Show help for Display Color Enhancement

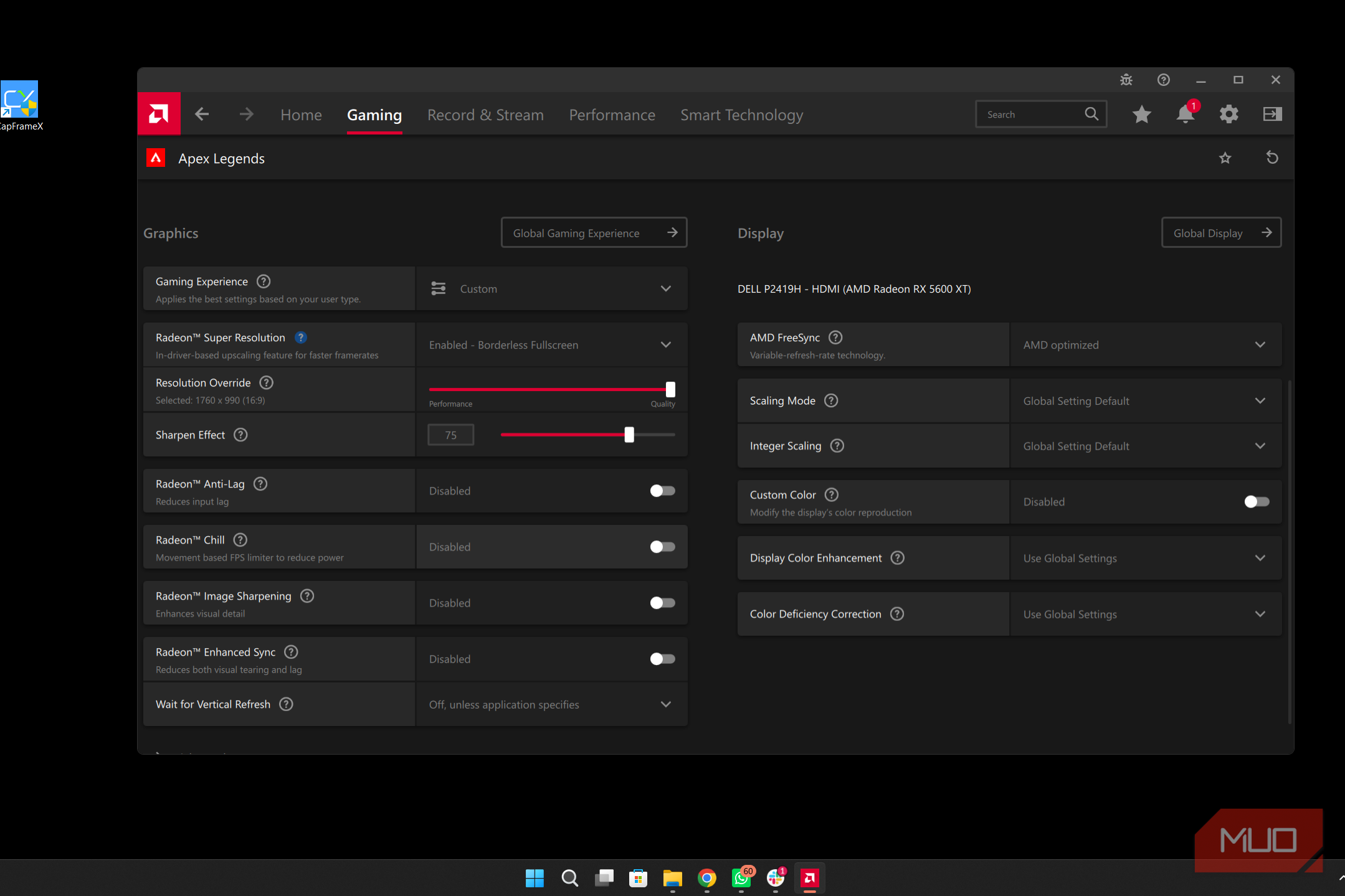(898, 558)
